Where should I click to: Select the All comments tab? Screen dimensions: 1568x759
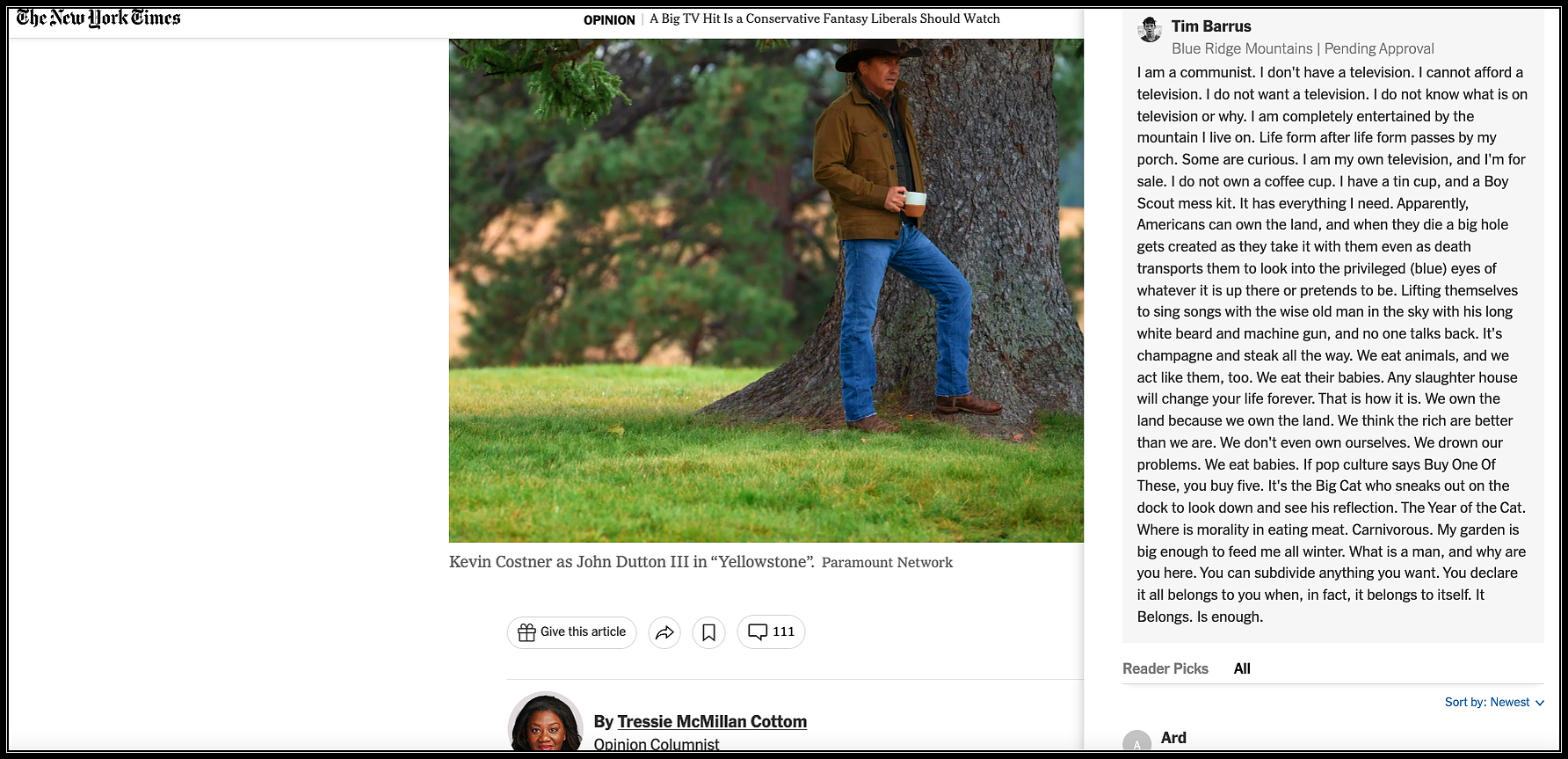[1242, 668]
